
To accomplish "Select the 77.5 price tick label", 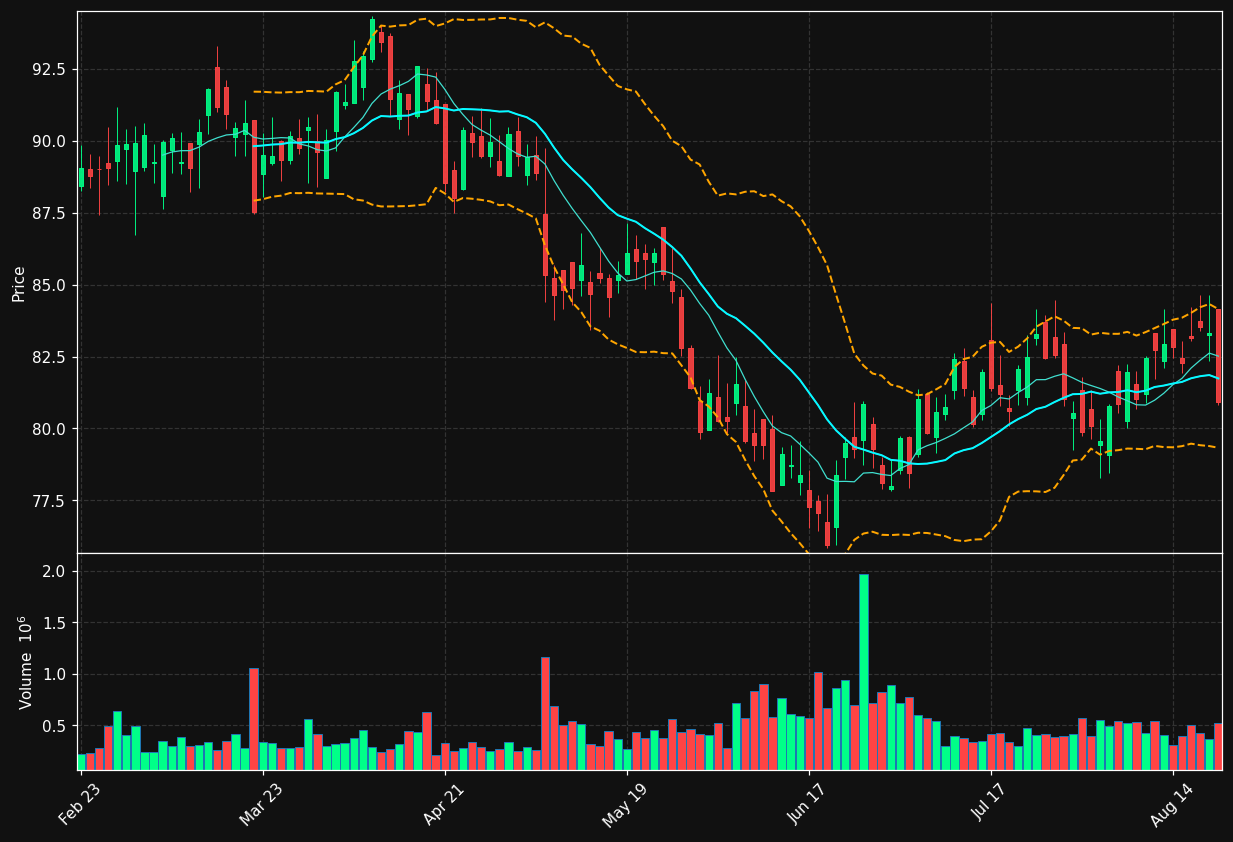I will (48, 502).
